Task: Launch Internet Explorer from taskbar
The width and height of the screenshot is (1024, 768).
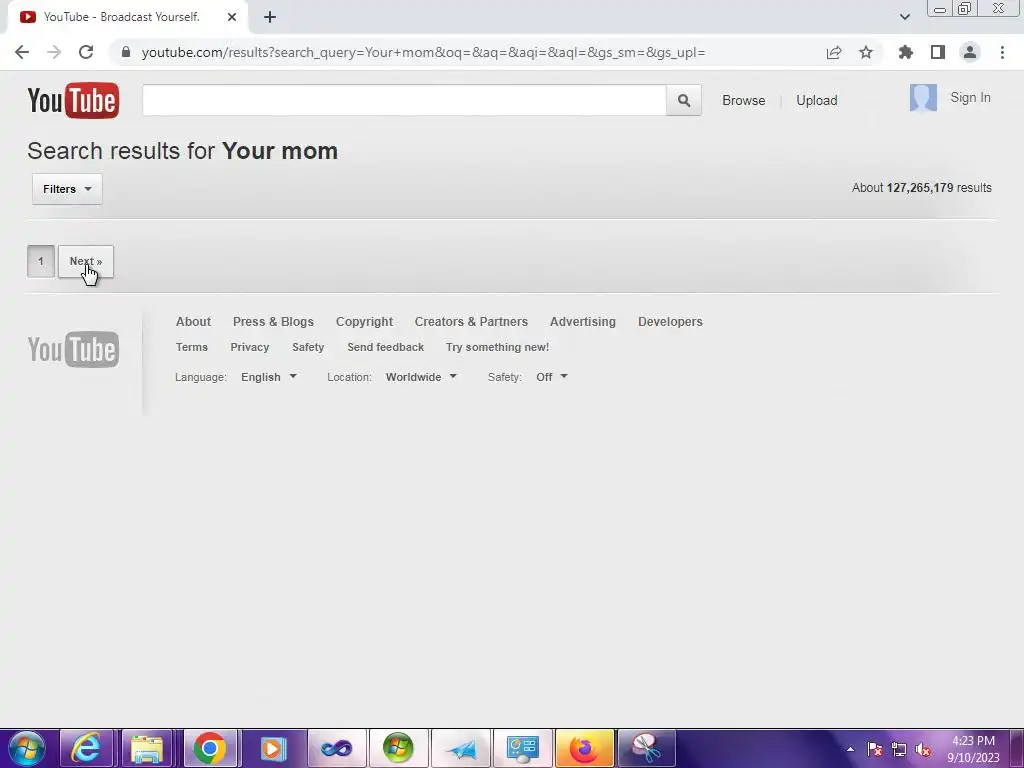Action: tap(86, 748)
